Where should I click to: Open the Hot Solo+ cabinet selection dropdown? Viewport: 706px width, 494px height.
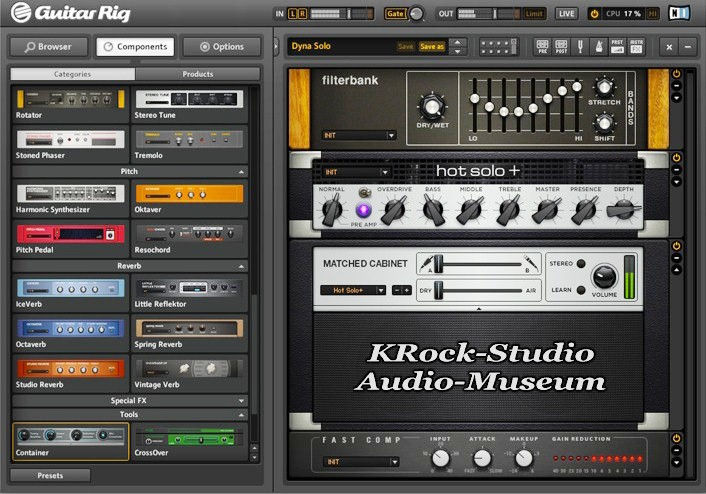click(353, 290)
